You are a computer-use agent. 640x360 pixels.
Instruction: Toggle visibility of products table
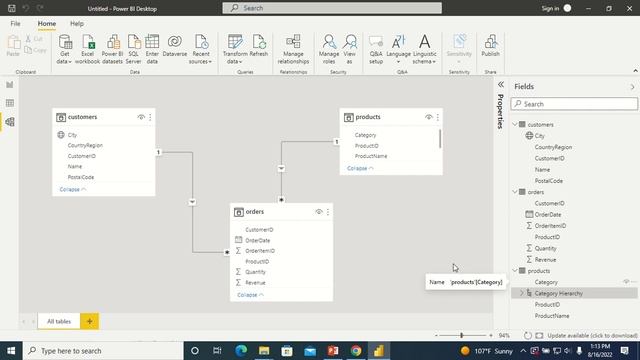click(429, 117)
